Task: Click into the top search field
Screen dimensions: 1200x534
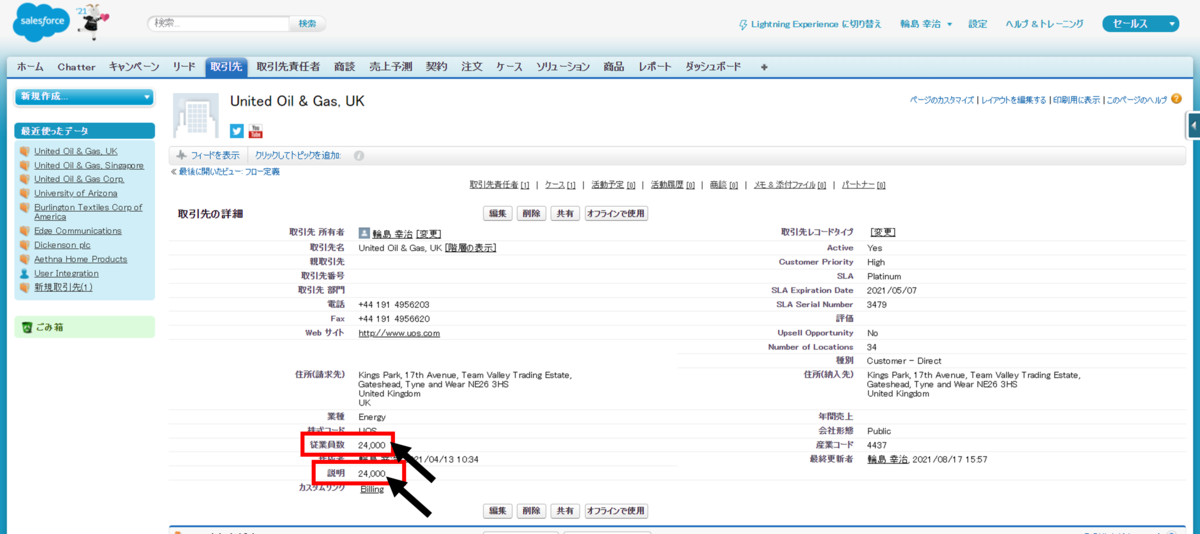Action: pyautogui.click(x=218, y=23)
